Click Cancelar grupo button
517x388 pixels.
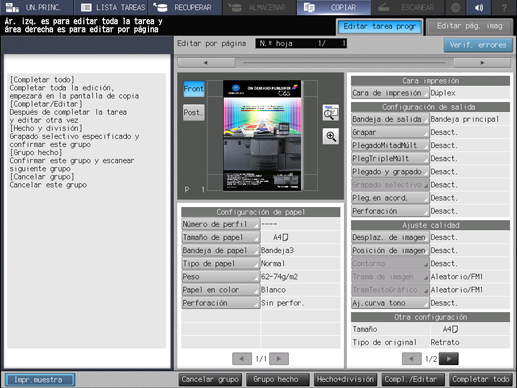210,380
